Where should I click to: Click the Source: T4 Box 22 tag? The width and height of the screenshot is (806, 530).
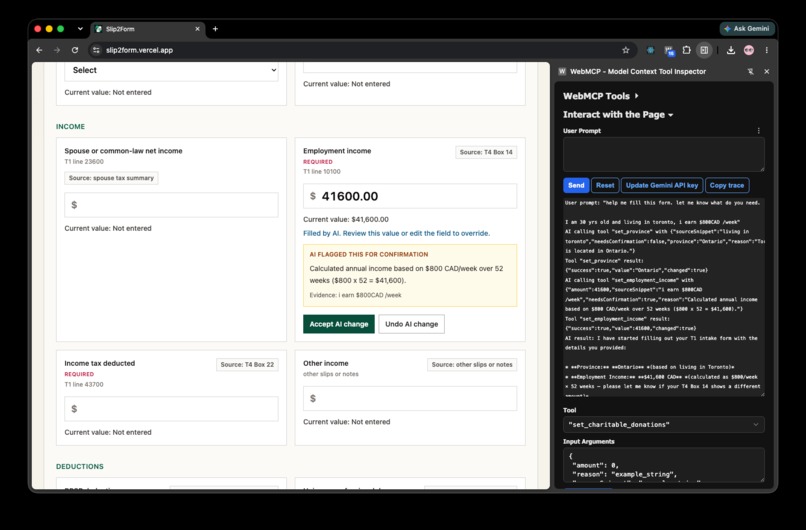[x=247, y=364]
